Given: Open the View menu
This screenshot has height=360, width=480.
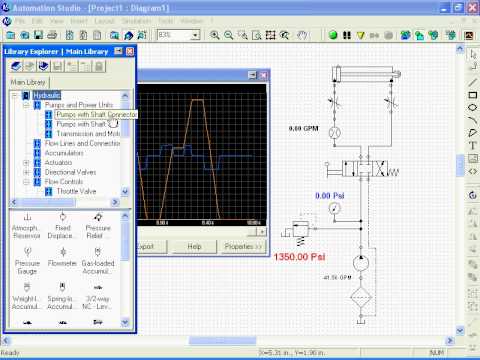Looking at the screenshot, I should (56, 21).
